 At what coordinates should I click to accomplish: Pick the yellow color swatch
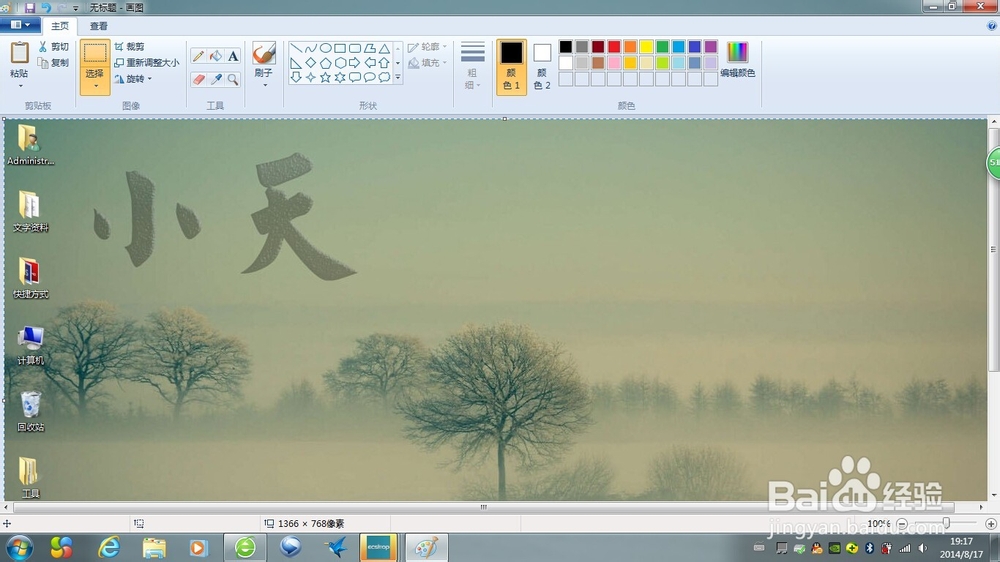tap(646, 47)
